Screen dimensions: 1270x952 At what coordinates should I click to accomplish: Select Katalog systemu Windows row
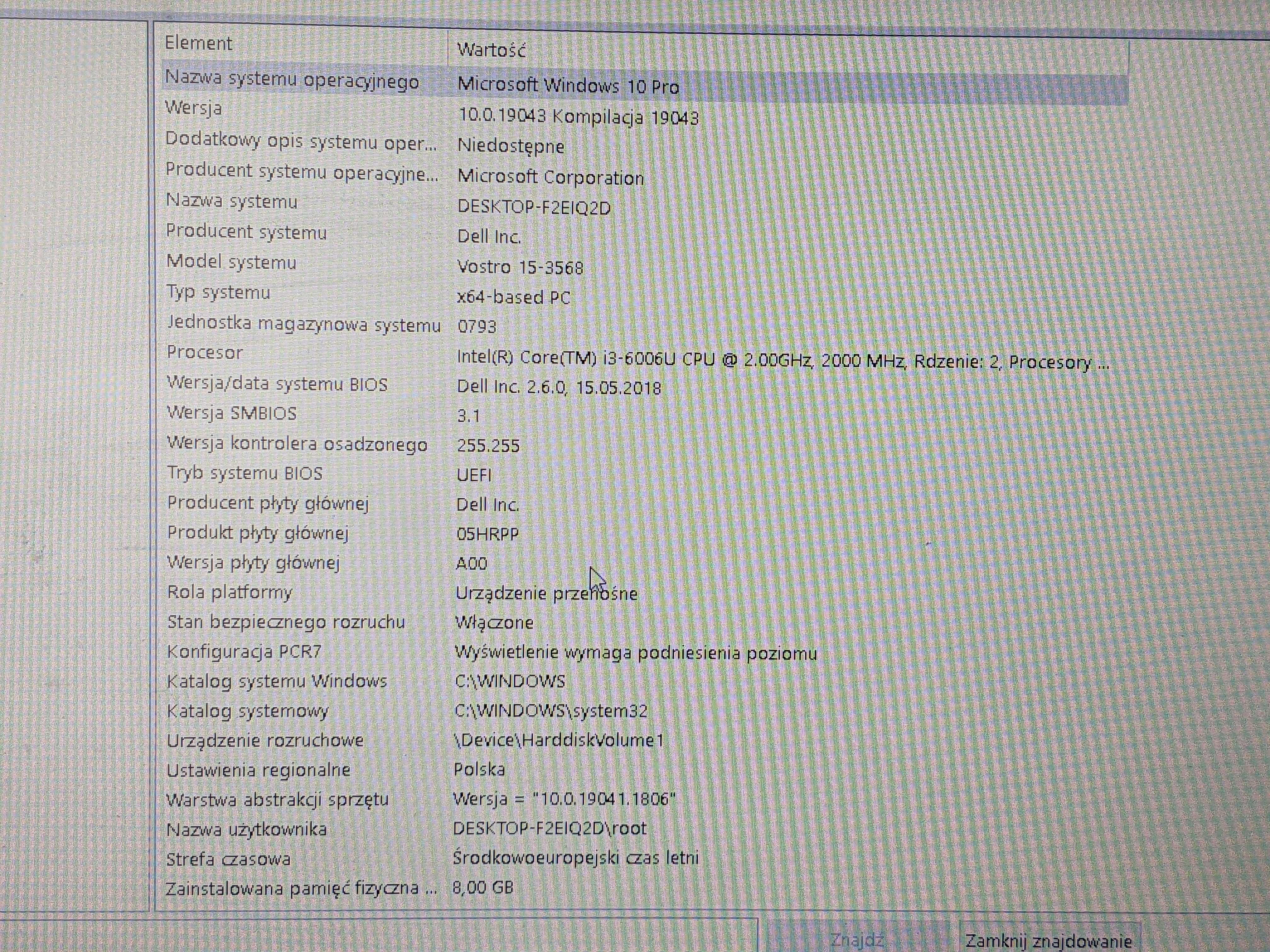[x=277, y=682]
